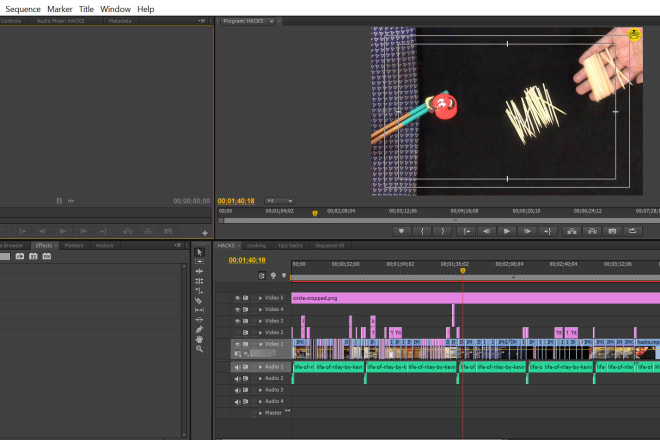Collapse the Video 1 track
The height and width of the screenshot is (440, 660).
coord(261,344)
